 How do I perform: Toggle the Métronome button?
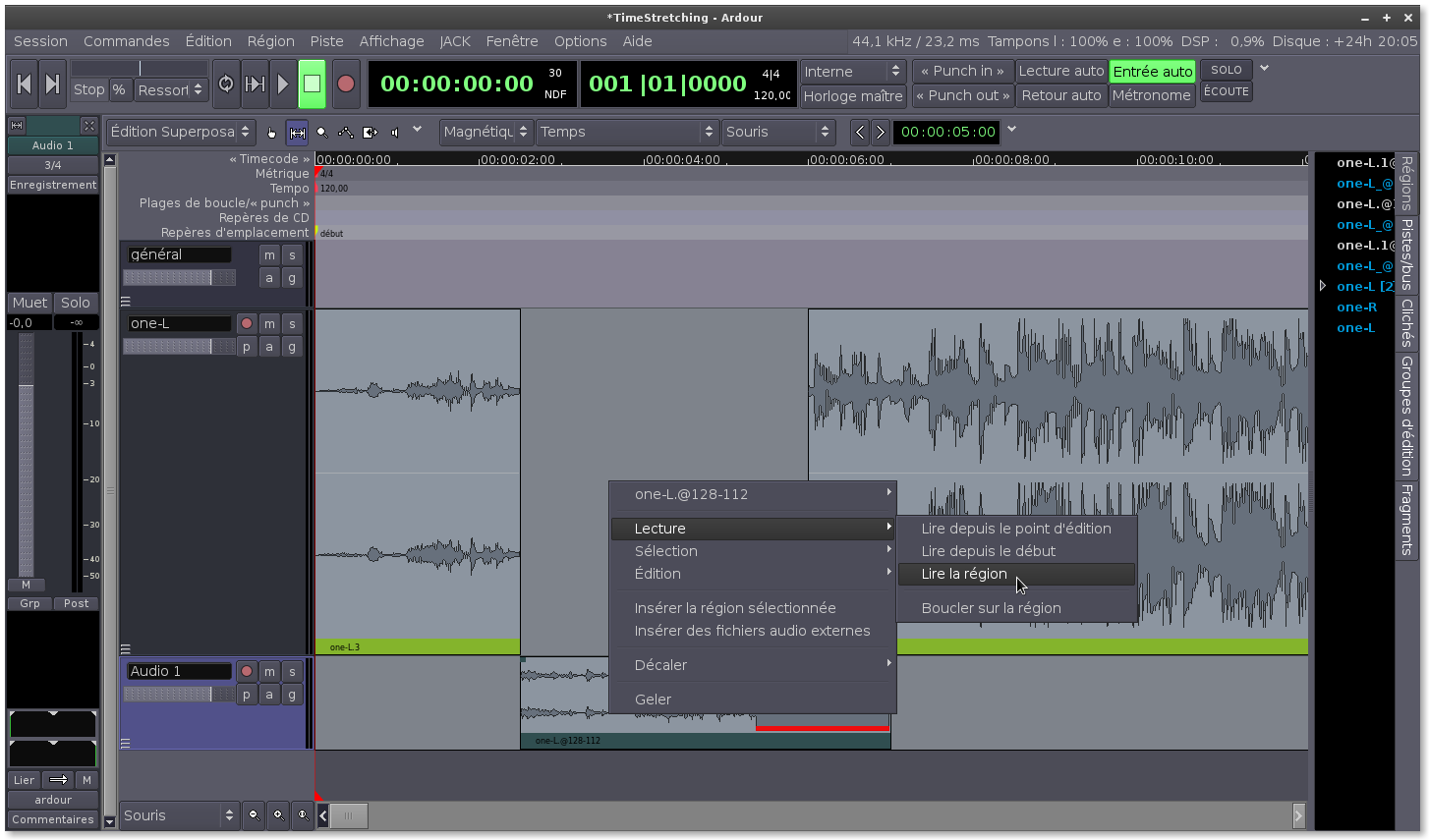(1151, 95)
